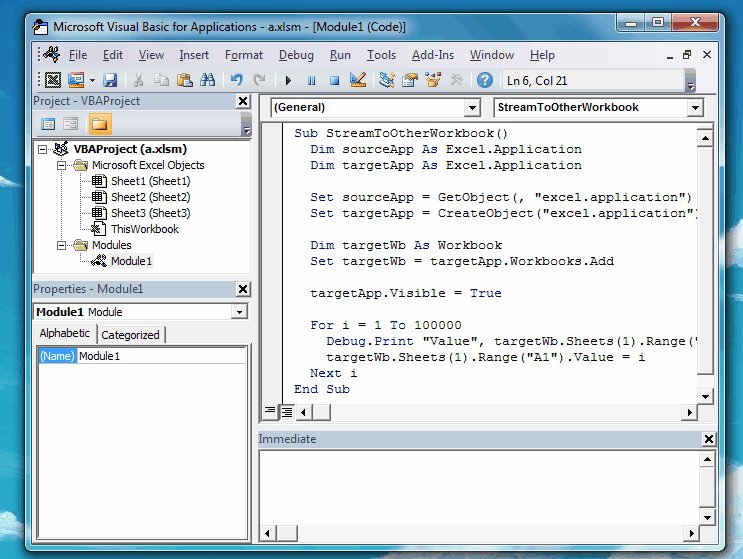The width and height of the screenshot is (743, 559).
Task: Click the VBA application icon in the menu bar
Action: pos(52,54)
